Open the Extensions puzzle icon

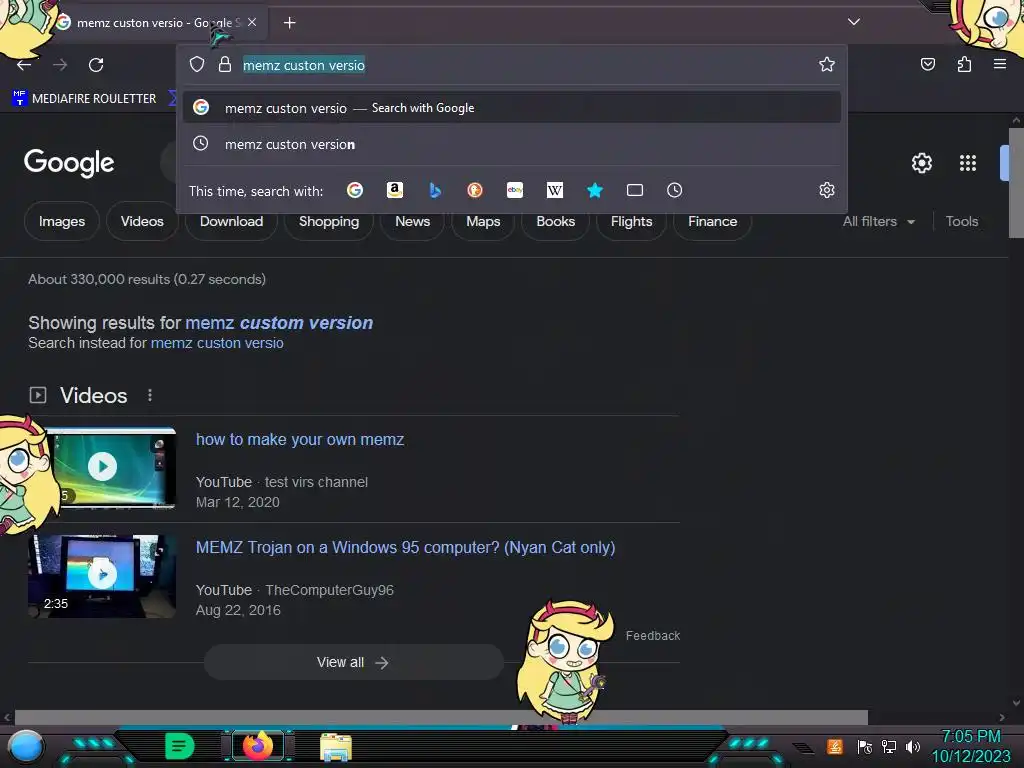pyautogui.click(x=964, y=64)
